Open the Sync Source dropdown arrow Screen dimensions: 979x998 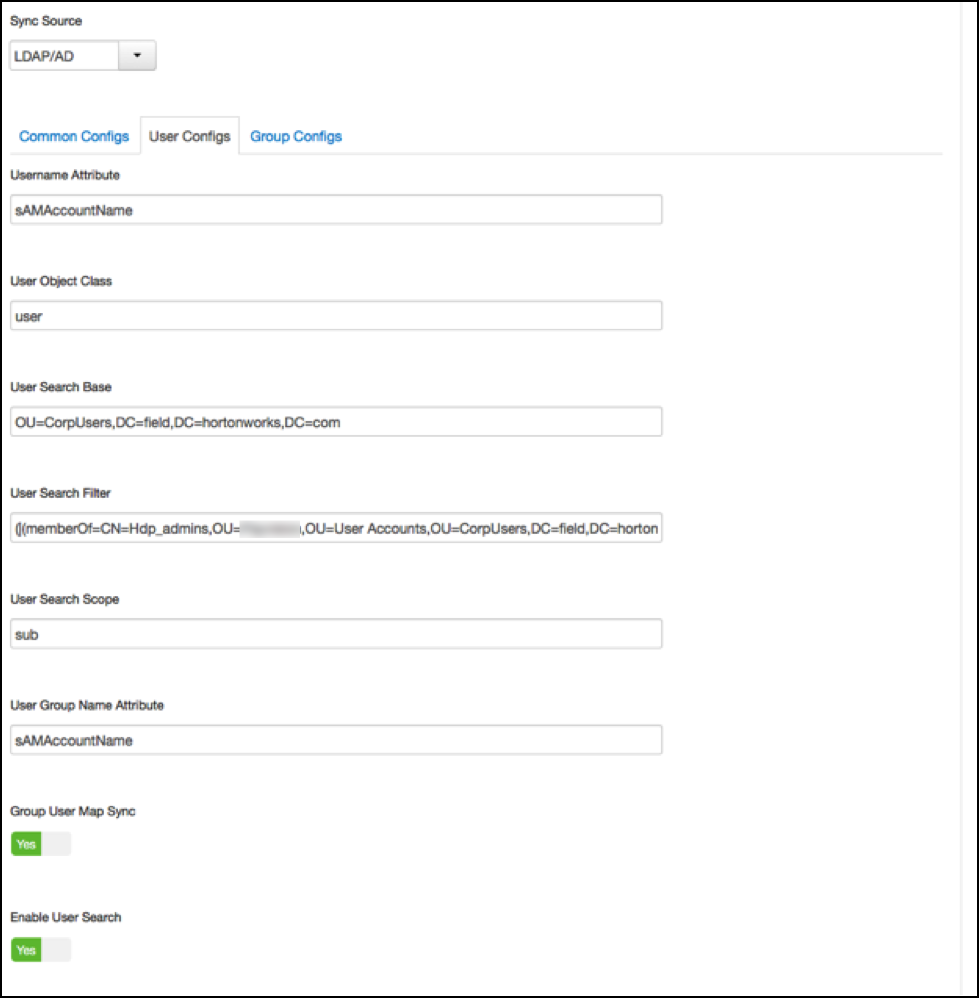point(137,57)
